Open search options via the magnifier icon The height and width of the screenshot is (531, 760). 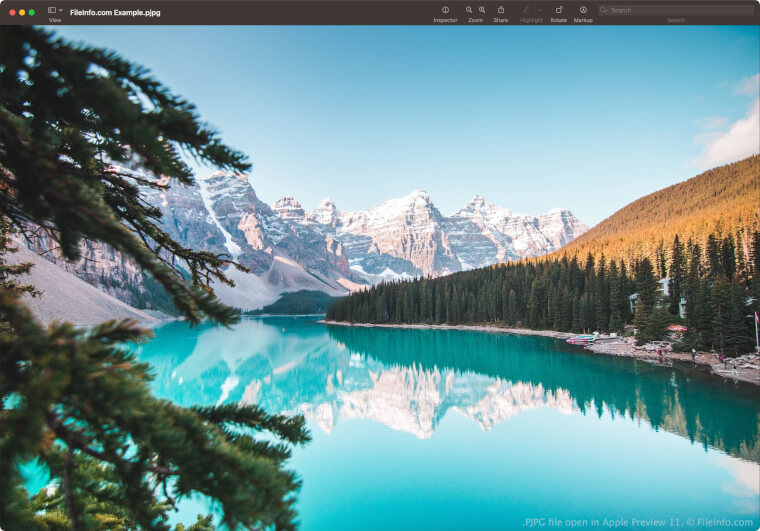coord(605,10)
